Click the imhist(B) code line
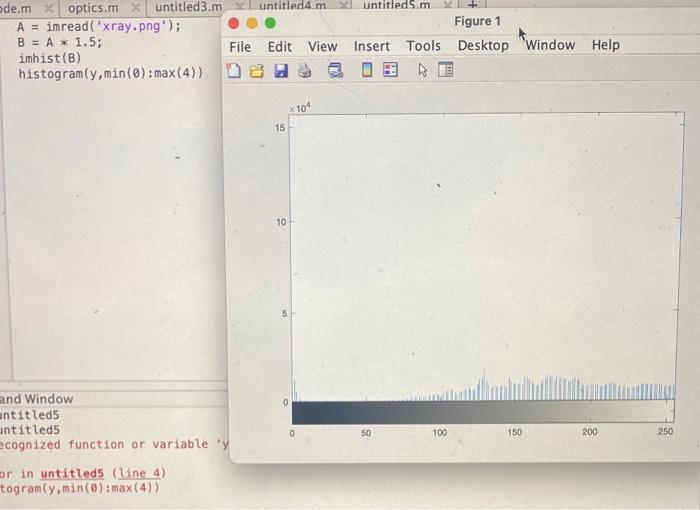This screenshot has height=510, width=700. (x=50, y=58)
